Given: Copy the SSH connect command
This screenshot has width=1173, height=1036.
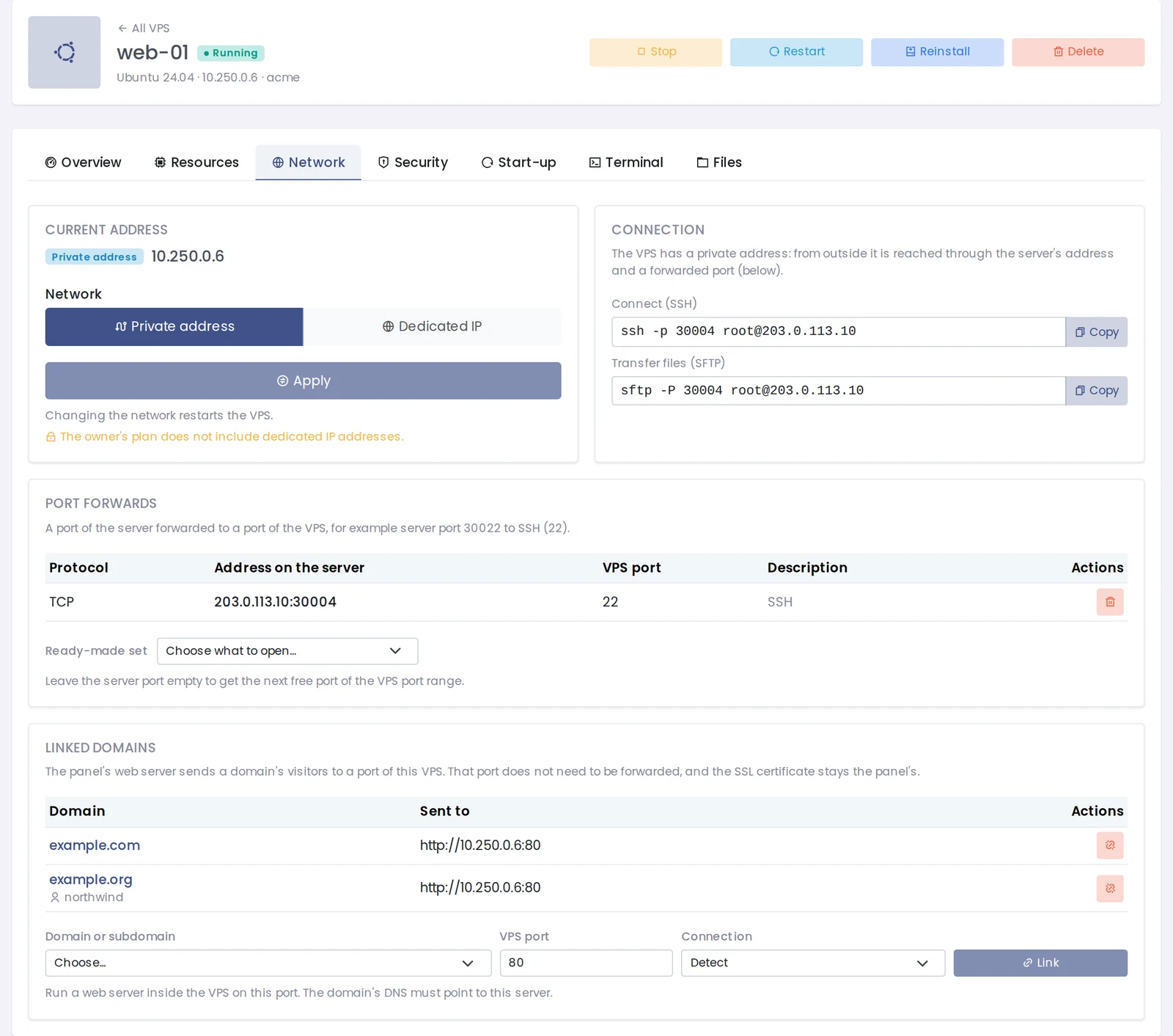Looking at the screenshot, I should click(x=1097, y=332).
